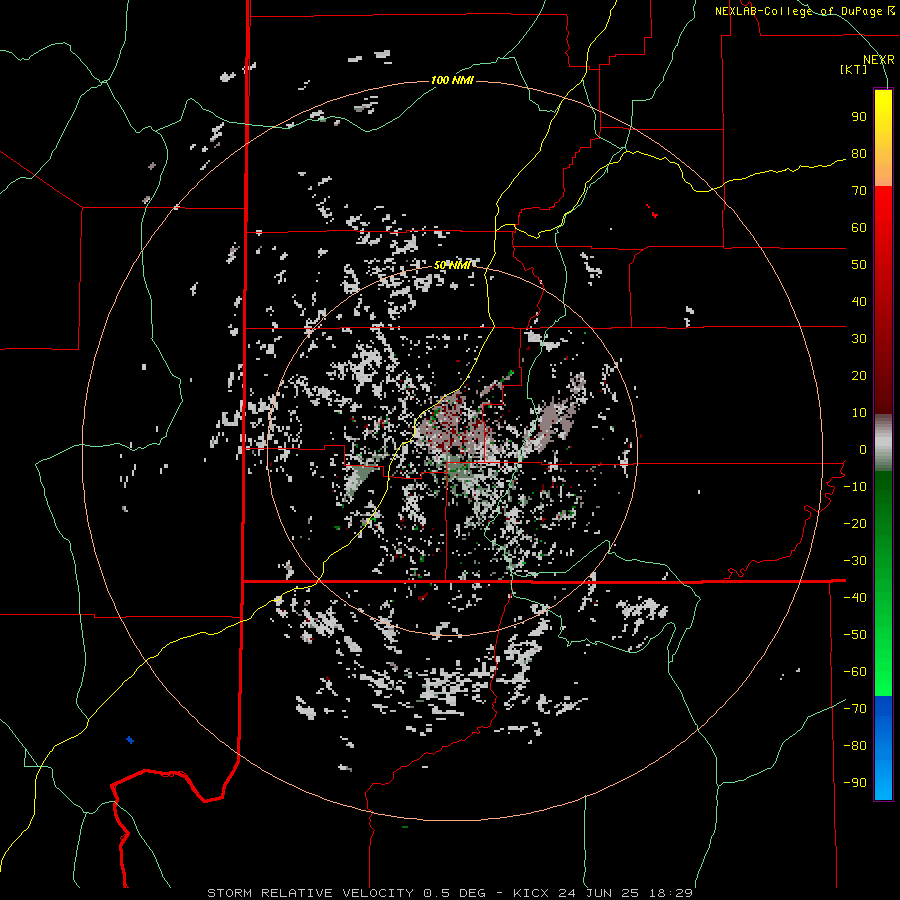Viewport: 900px width, 900px height.
Task: Click the -80 value on the velocity scale
Action: point(855,746)
